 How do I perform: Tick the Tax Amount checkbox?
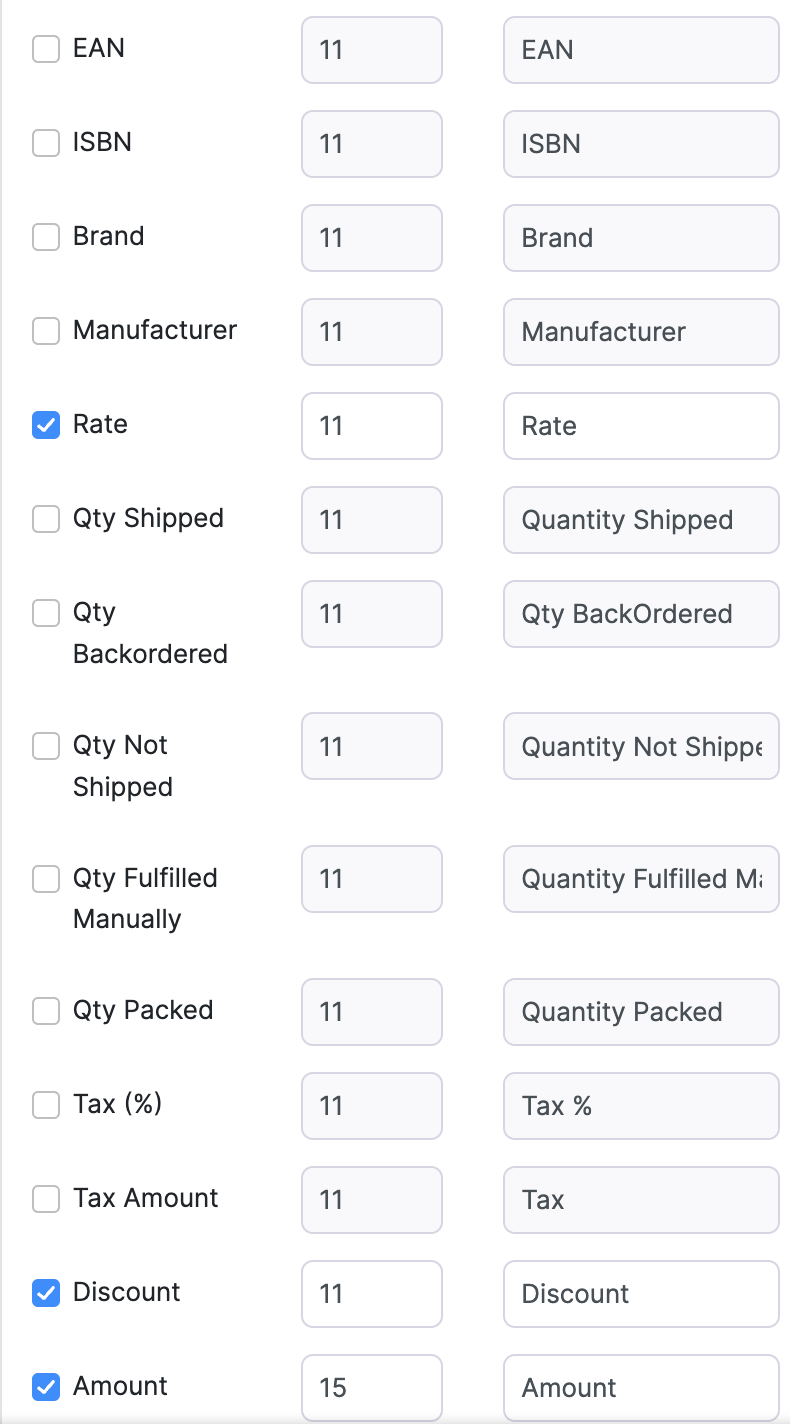point(46,1199)
